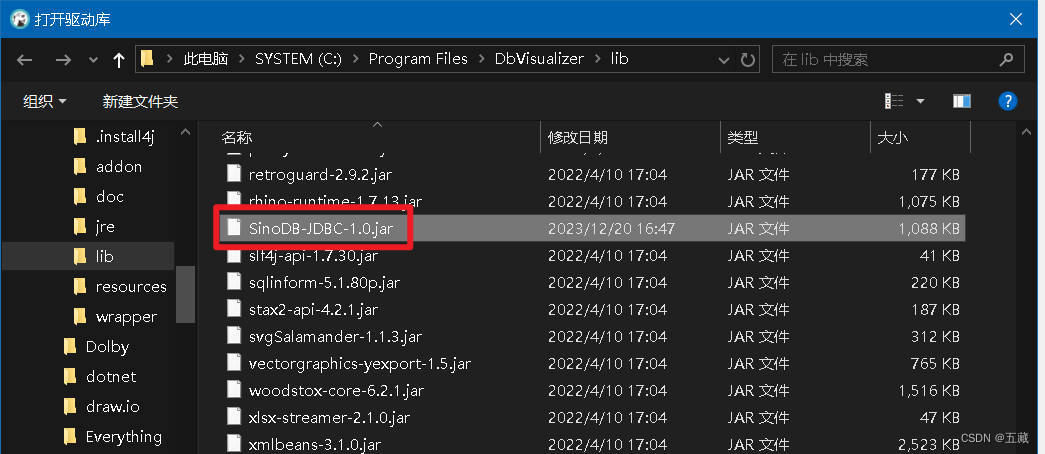This screenshot has width=1045, height=454.
Task: Click size 2,523 KB cell
Action: point(928,444)
